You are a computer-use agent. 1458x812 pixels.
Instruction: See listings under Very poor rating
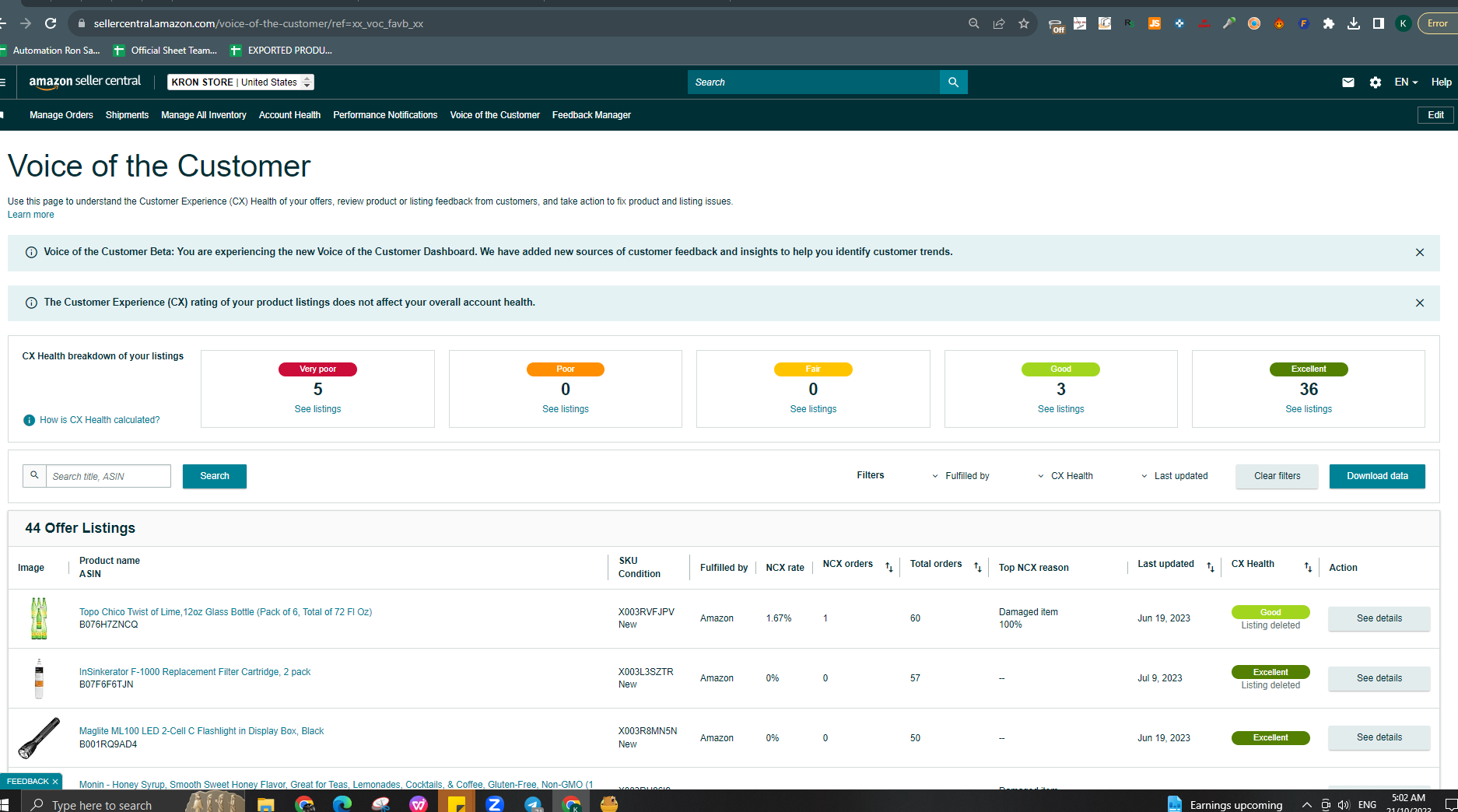317,409
